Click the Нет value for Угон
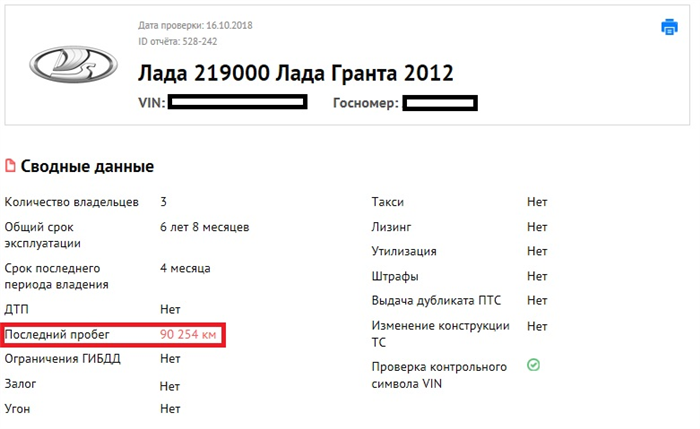700x429 pixels. coord(170,409)
